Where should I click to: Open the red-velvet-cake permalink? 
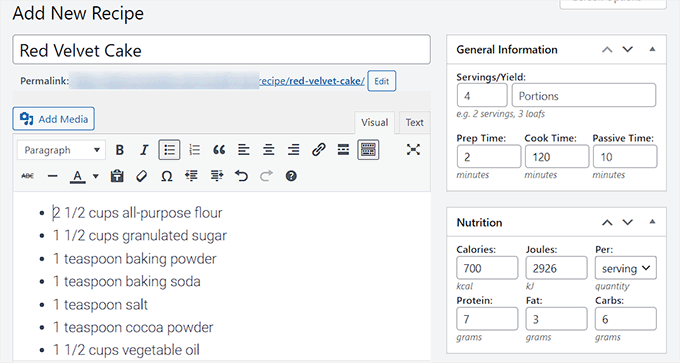[x=311, y=81]
